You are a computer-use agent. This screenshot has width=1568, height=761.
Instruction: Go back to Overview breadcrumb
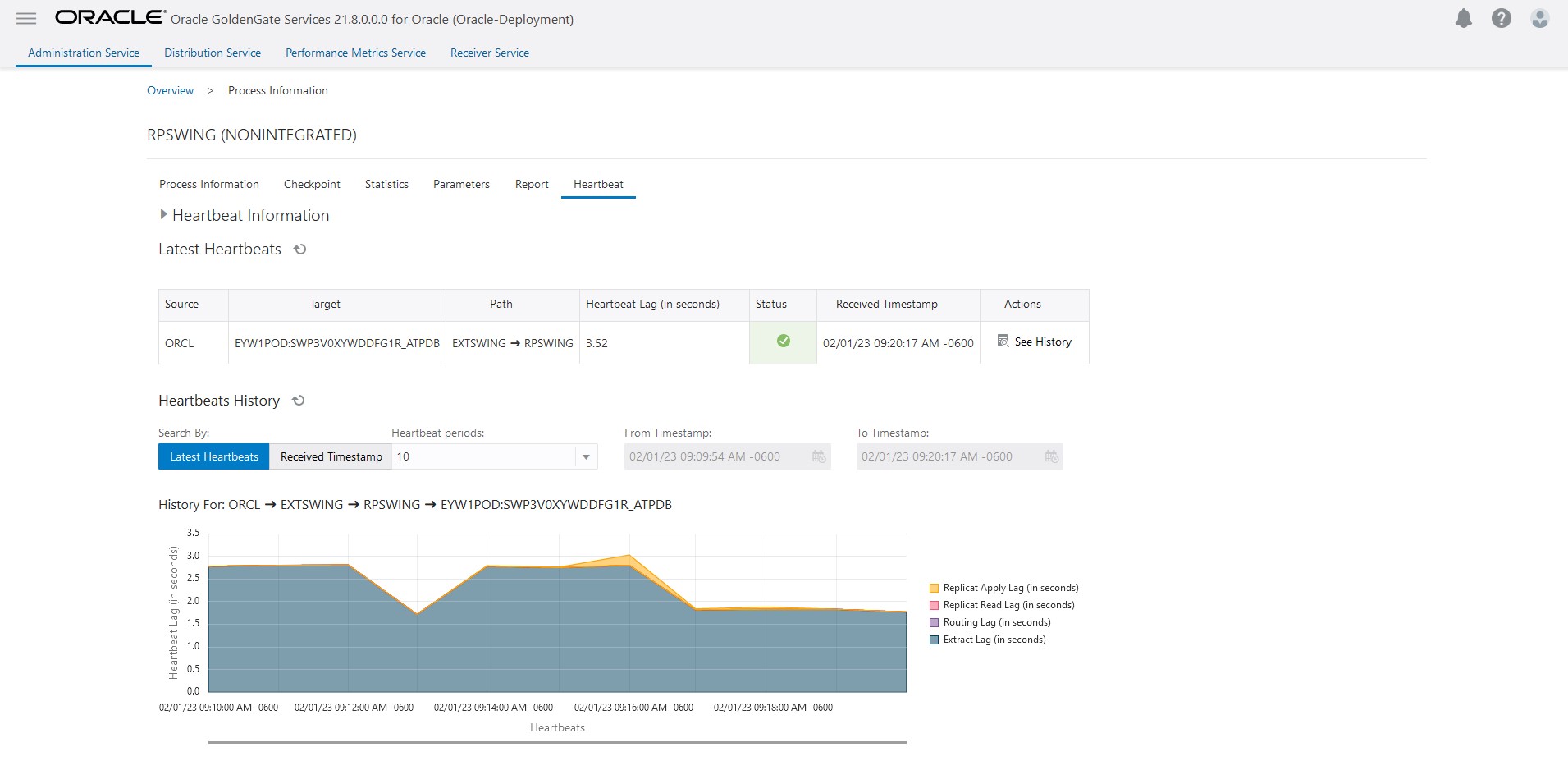pos(170,90)
